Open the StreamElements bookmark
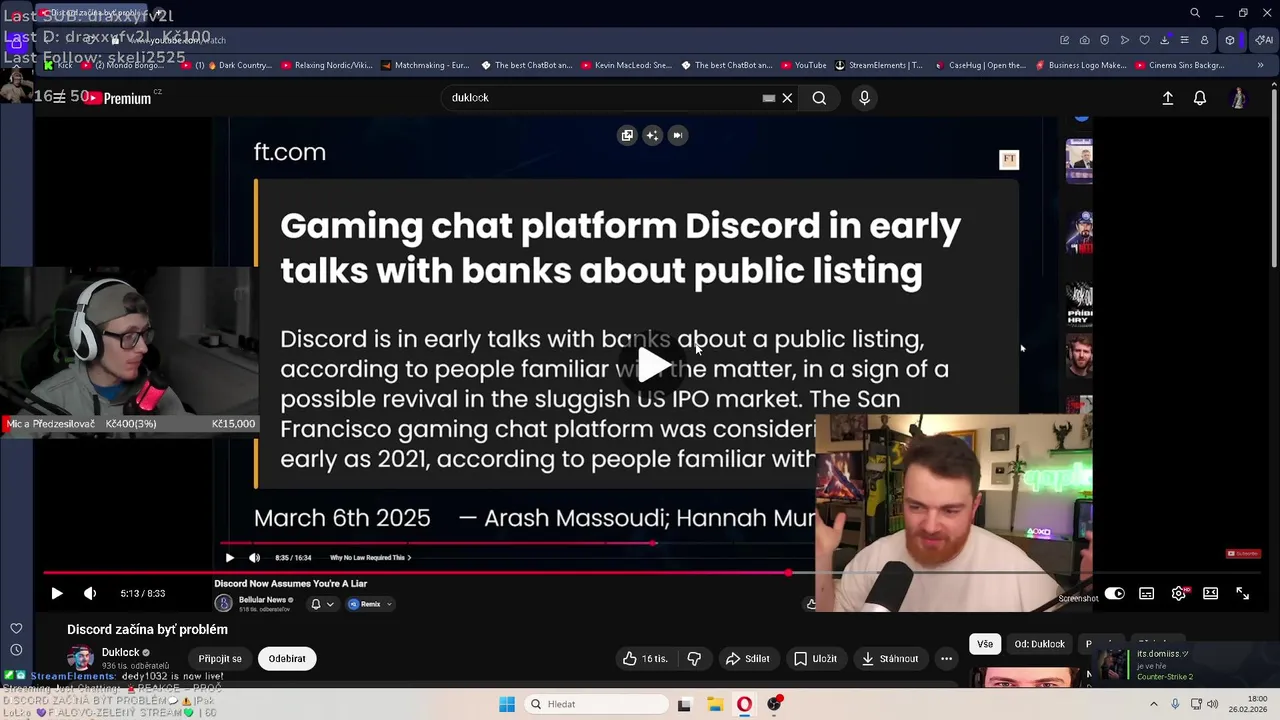This screenshot has height=720, width=1280. tap(879, 65)
